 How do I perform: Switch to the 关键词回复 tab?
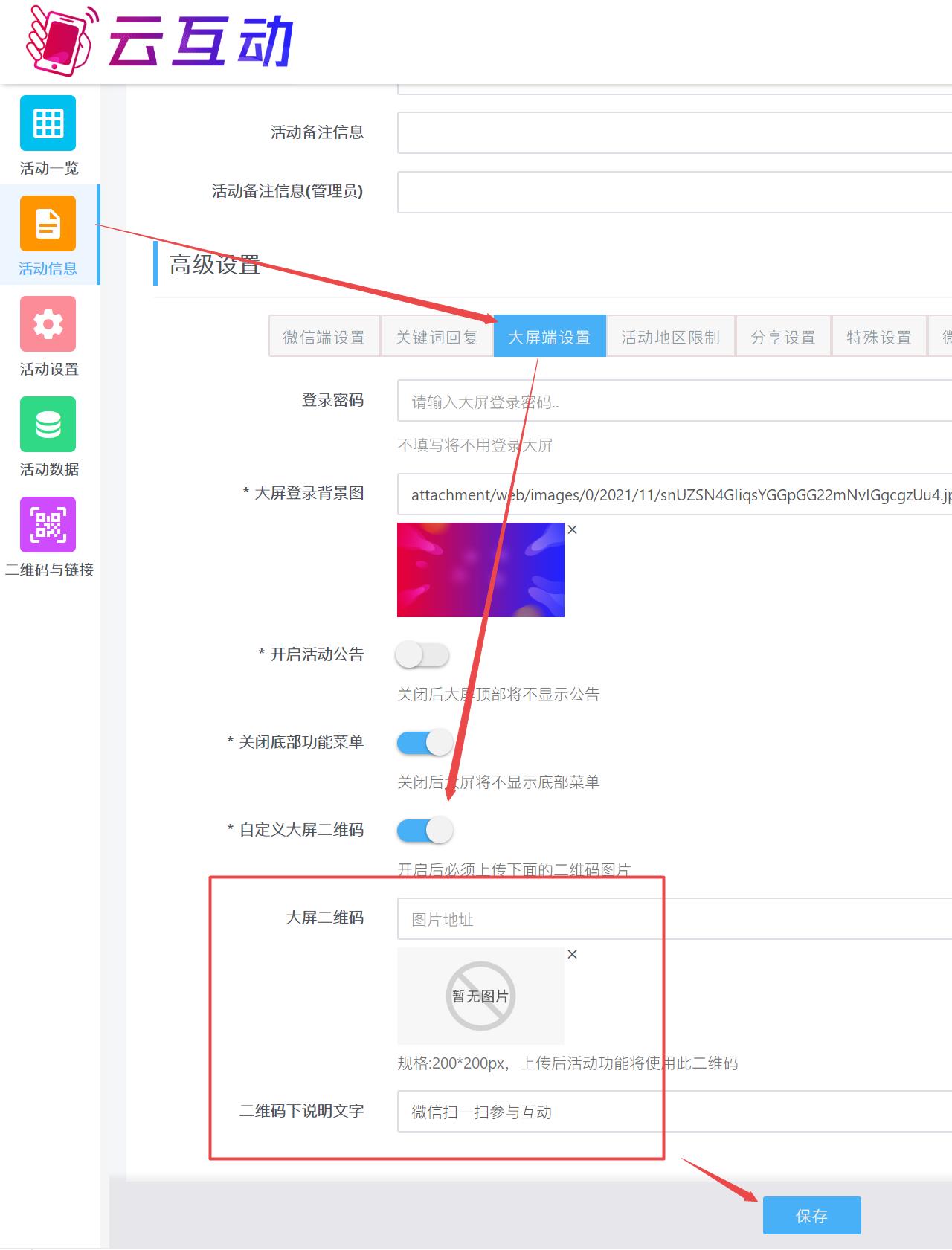click(437, 337)
